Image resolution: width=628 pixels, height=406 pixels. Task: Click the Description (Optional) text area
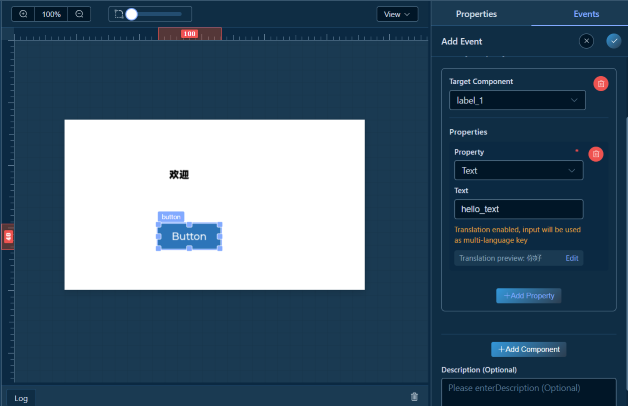coord(529,391)
